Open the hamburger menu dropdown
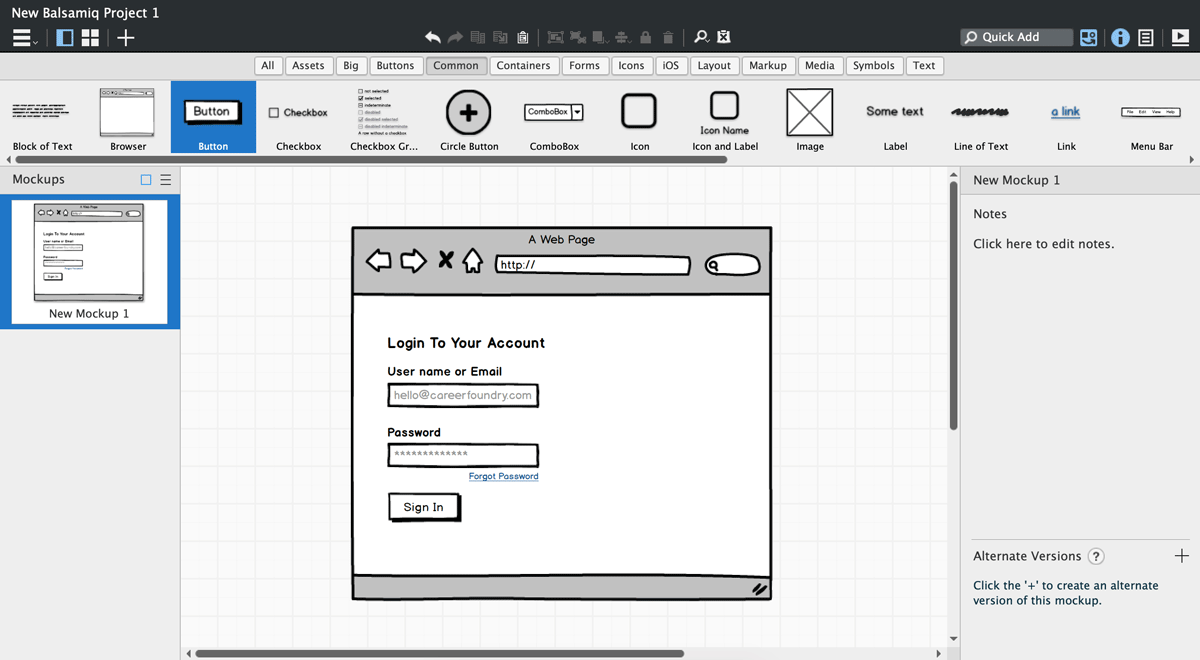This screenshot has width=1200, height=660. (22, 37)
